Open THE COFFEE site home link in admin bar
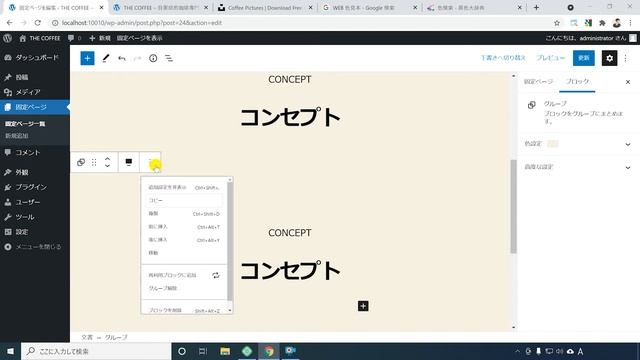The height and width of the screenshot is (360, 640). tap(40, 38)
